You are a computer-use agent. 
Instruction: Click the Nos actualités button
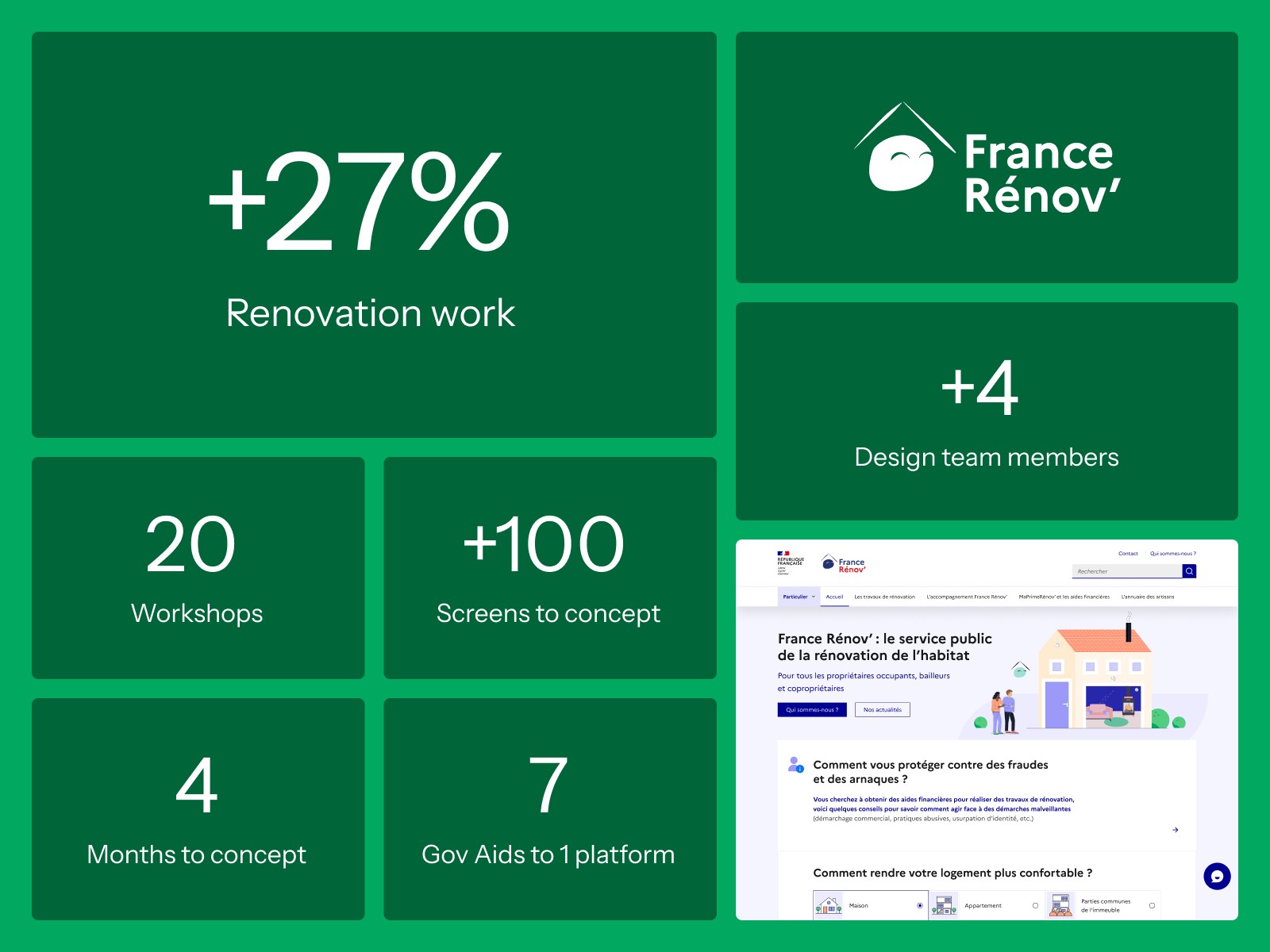coord(883,710)
